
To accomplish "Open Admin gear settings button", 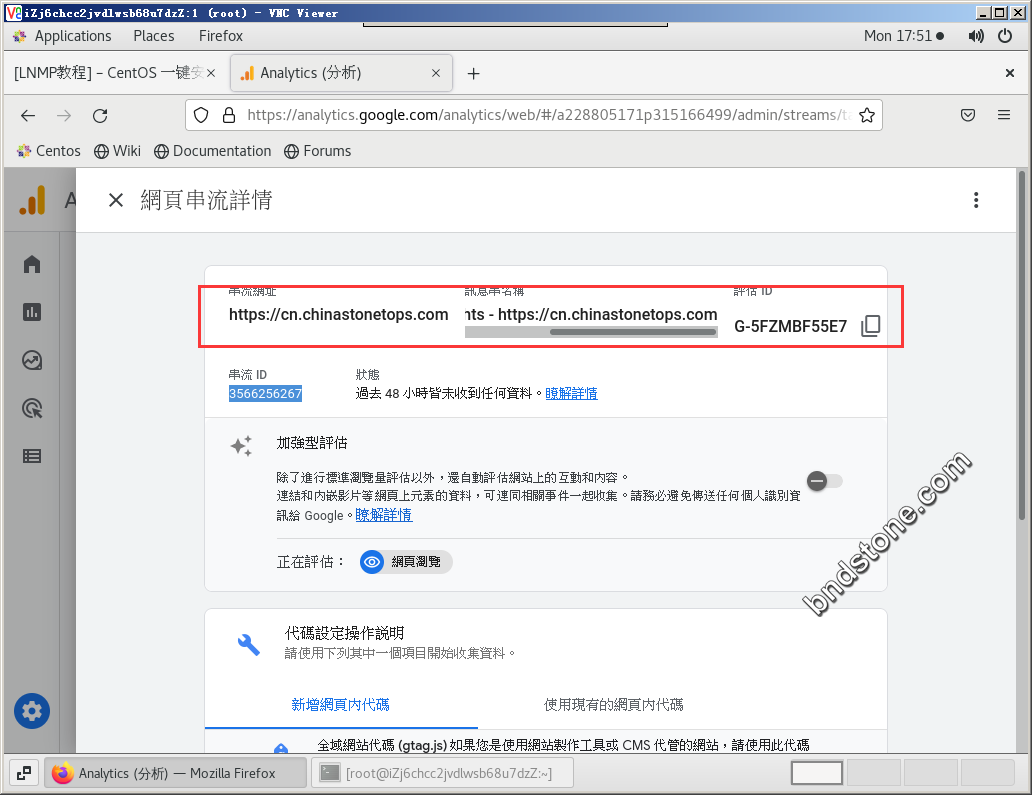I will (x=32, y=711).
